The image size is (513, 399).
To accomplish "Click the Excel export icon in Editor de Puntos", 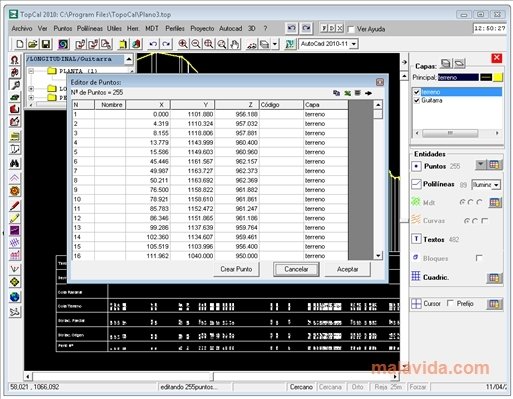I will click(x=347, y=93).
